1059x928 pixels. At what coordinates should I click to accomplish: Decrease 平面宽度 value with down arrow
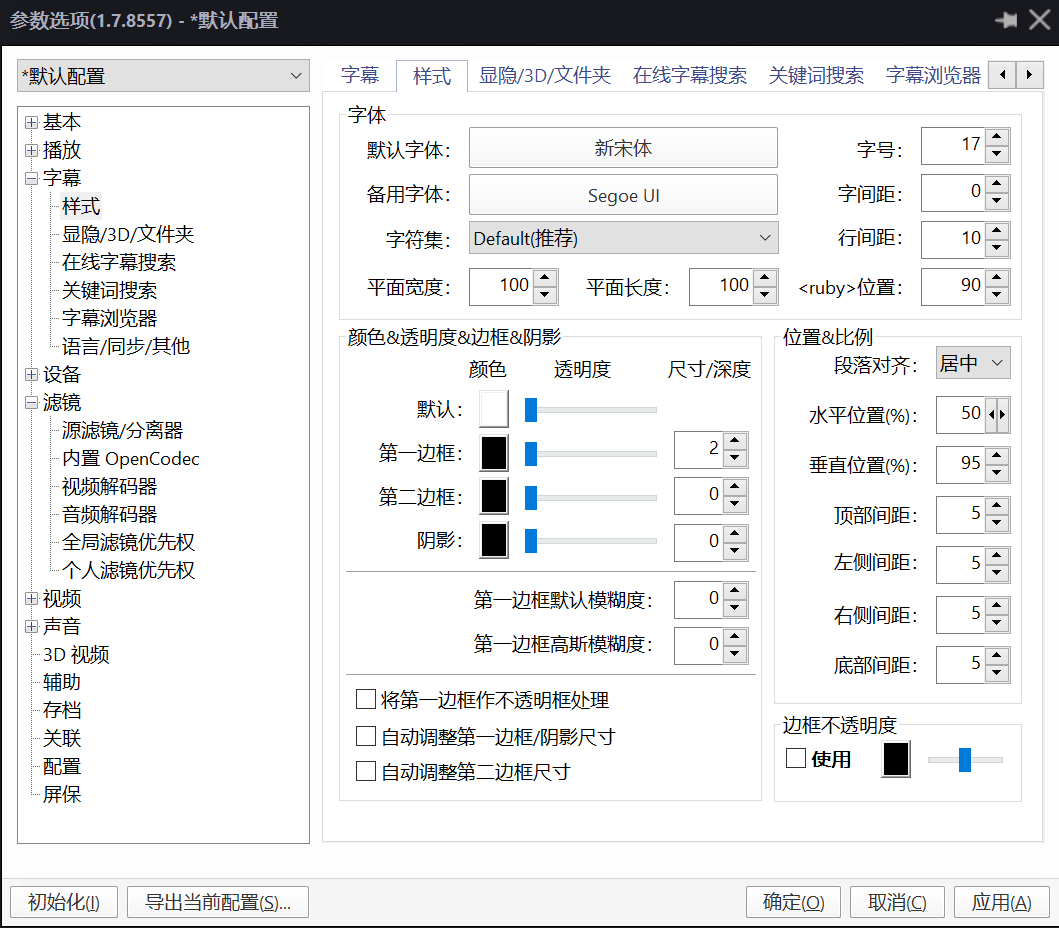(x=544, y=295)
